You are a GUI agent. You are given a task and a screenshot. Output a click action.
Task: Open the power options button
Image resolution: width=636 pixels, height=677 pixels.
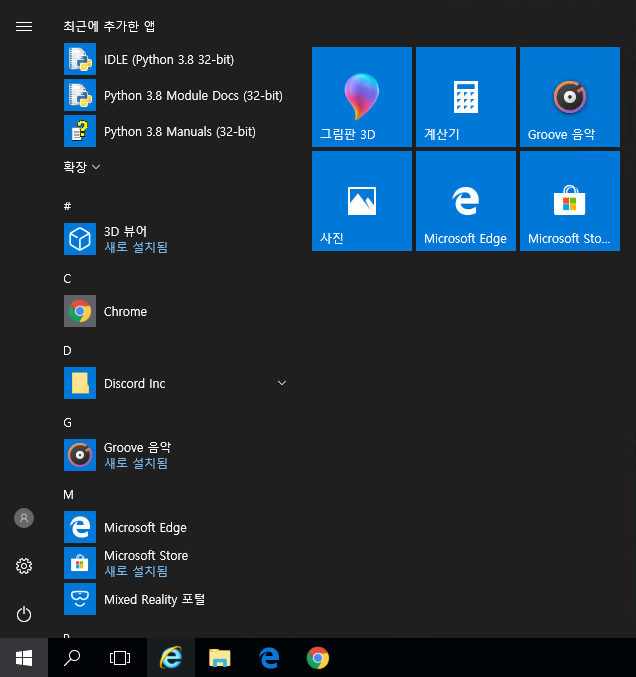pyautogui.click(x=24, y=614)
